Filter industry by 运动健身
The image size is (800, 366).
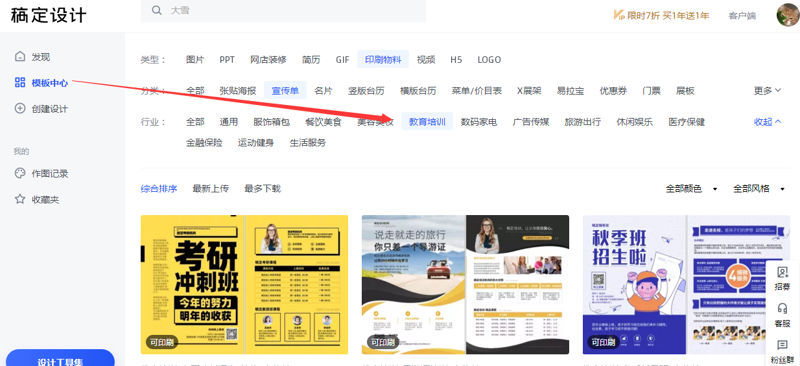[x=256, y=143]
